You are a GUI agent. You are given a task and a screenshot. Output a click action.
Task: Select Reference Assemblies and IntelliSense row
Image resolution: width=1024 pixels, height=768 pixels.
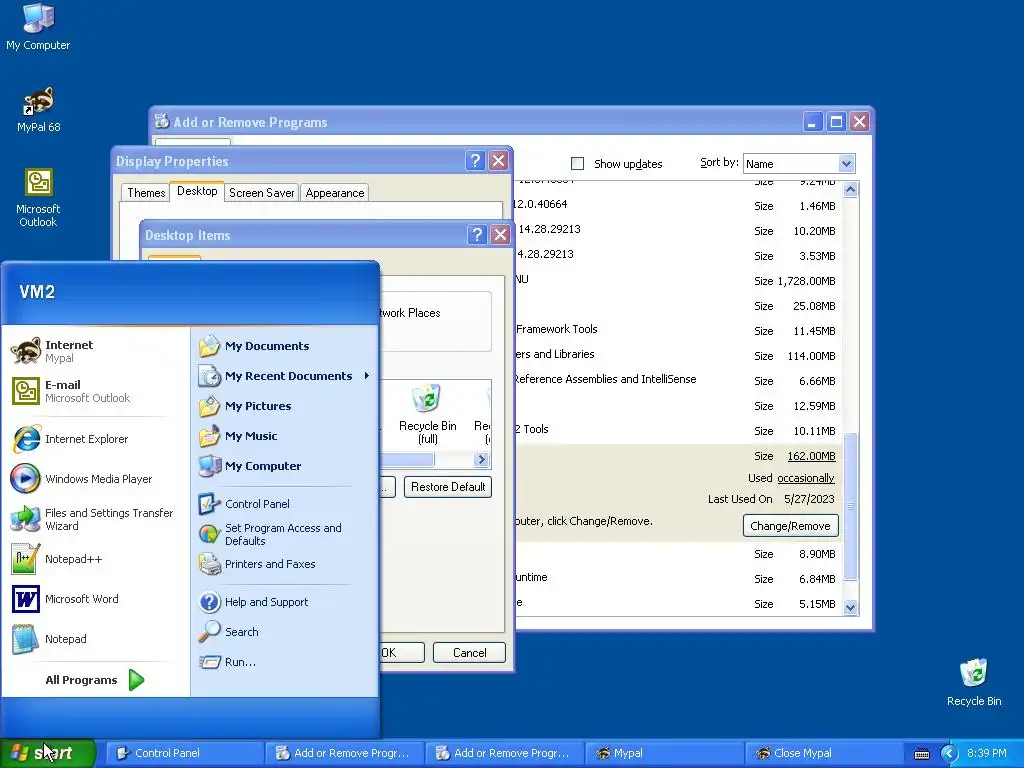pos(675,380)
